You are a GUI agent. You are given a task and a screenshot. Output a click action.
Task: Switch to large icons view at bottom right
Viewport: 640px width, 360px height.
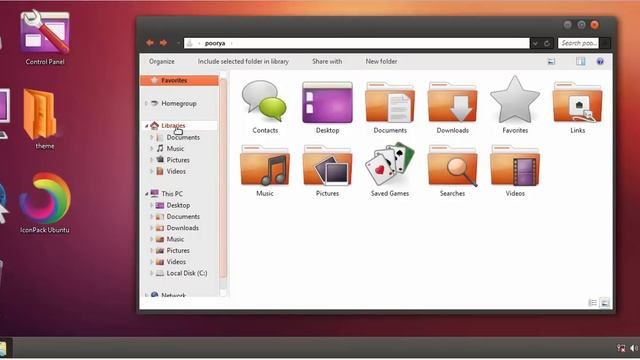coord(605,302)
